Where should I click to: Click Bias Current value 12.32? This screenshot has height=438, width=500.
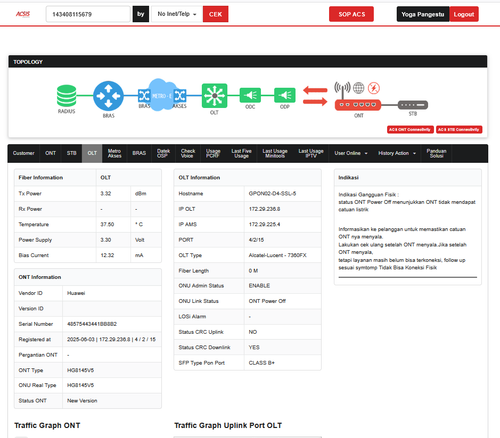[107, 255]
